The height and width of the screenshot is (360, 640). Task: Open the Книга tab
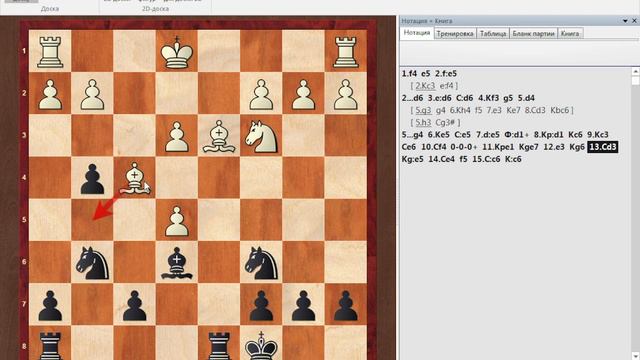[570, 33]
